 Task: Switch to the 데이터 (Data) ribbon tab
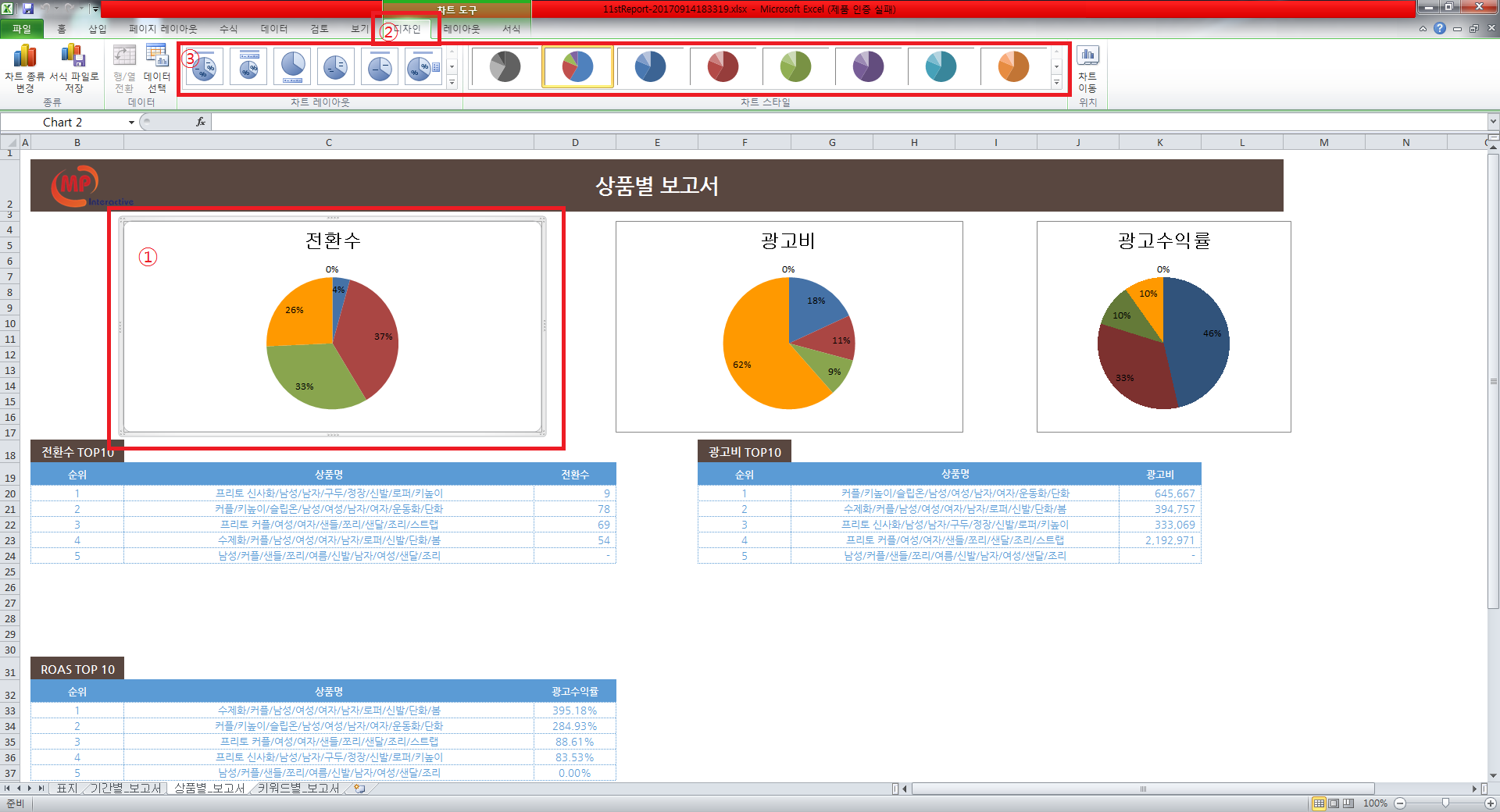(274, 29)
